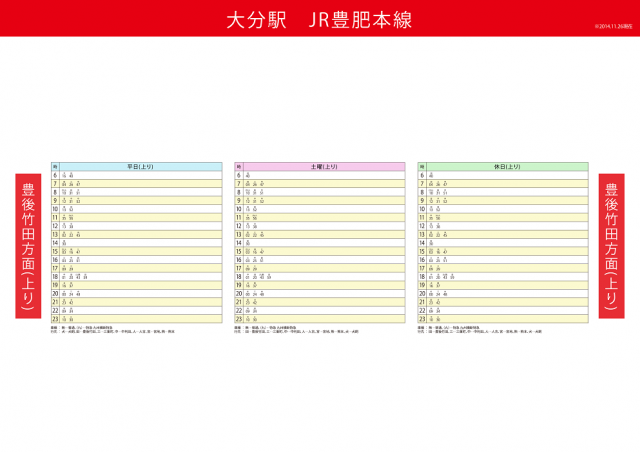This screenshot has height=452, width=640.
Task: Click the 11 o'clock row in Saturday table
Action: coord(320,218)
